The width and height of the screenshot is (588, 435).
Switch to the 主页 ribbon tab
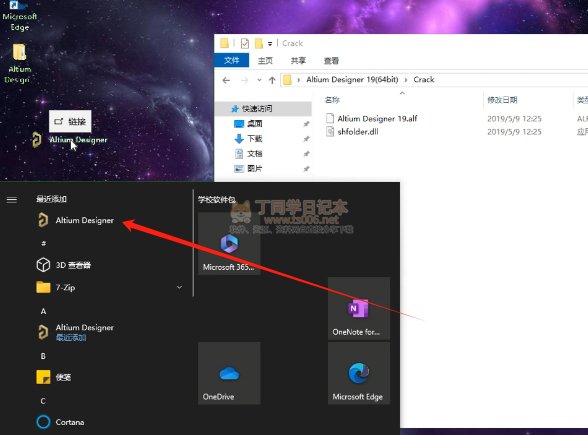pos(265,60)
